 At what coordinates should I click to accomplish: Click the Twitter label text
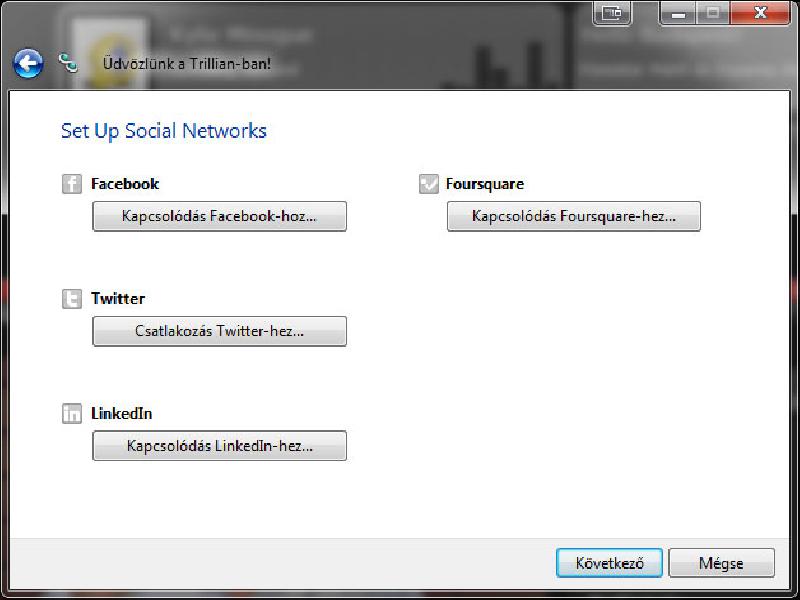[118, 298]
